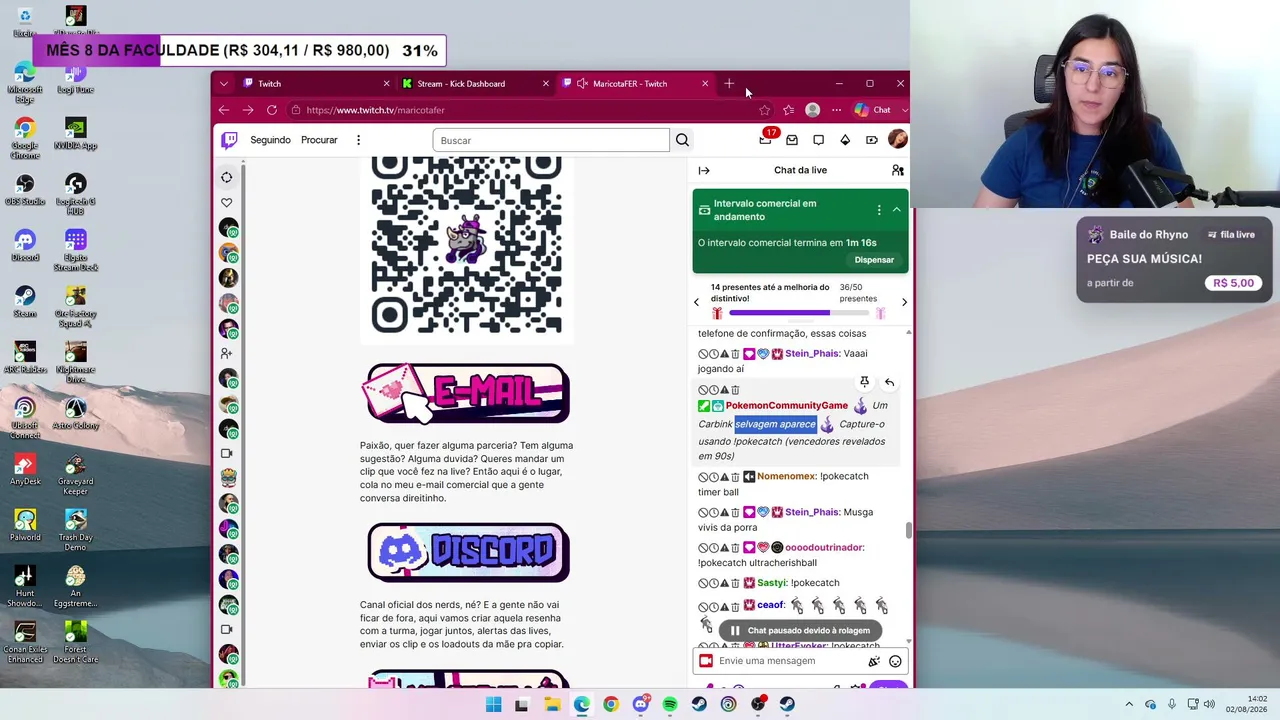
Task: Collapse the live chat panel
Action: 704,171
